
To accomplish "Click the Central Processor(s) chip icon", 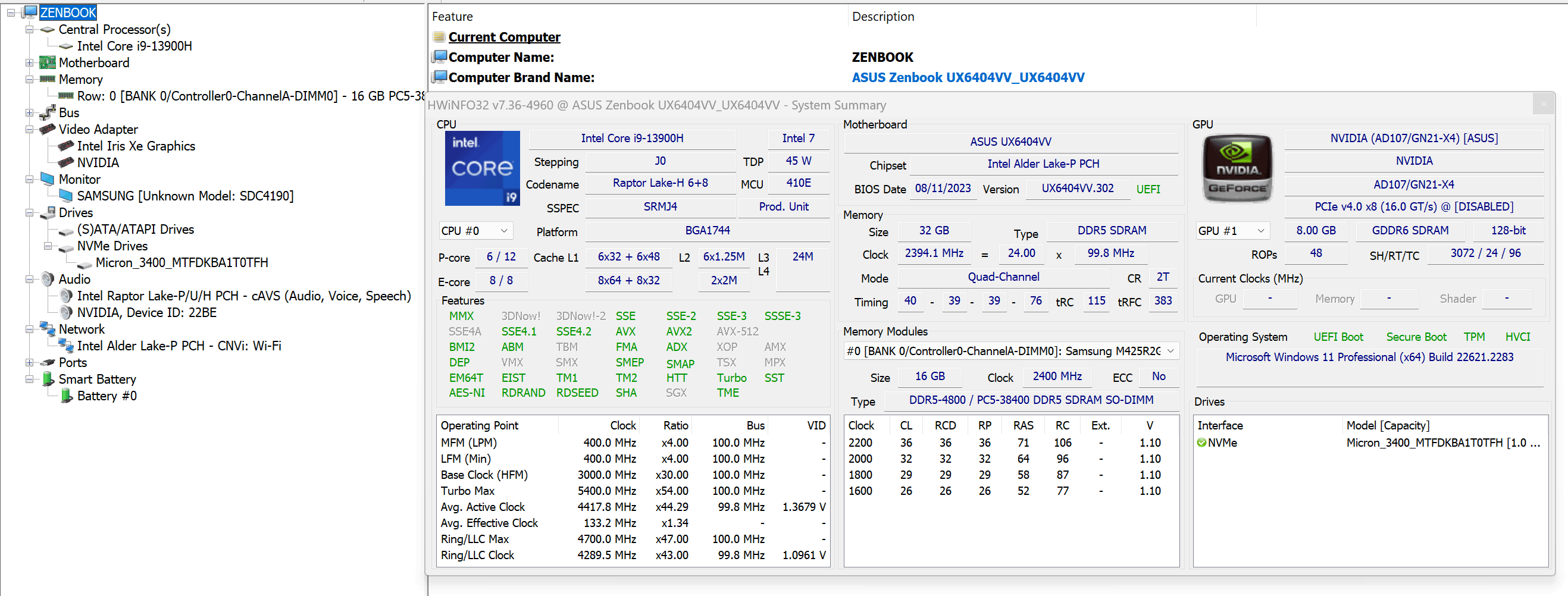I will coord(48,30).
